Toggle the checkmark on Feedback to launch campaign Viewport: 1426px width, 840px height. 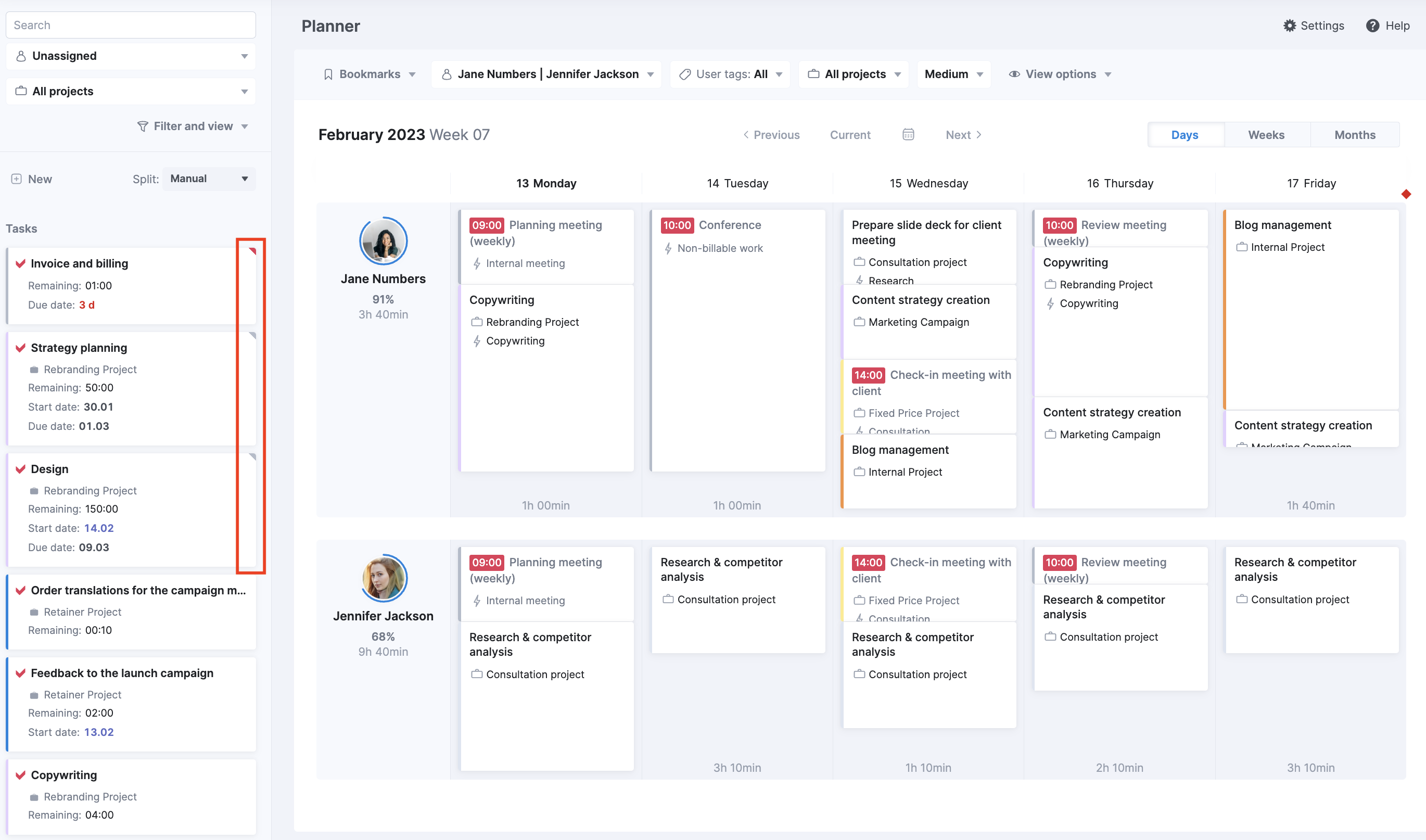[20, 673]
